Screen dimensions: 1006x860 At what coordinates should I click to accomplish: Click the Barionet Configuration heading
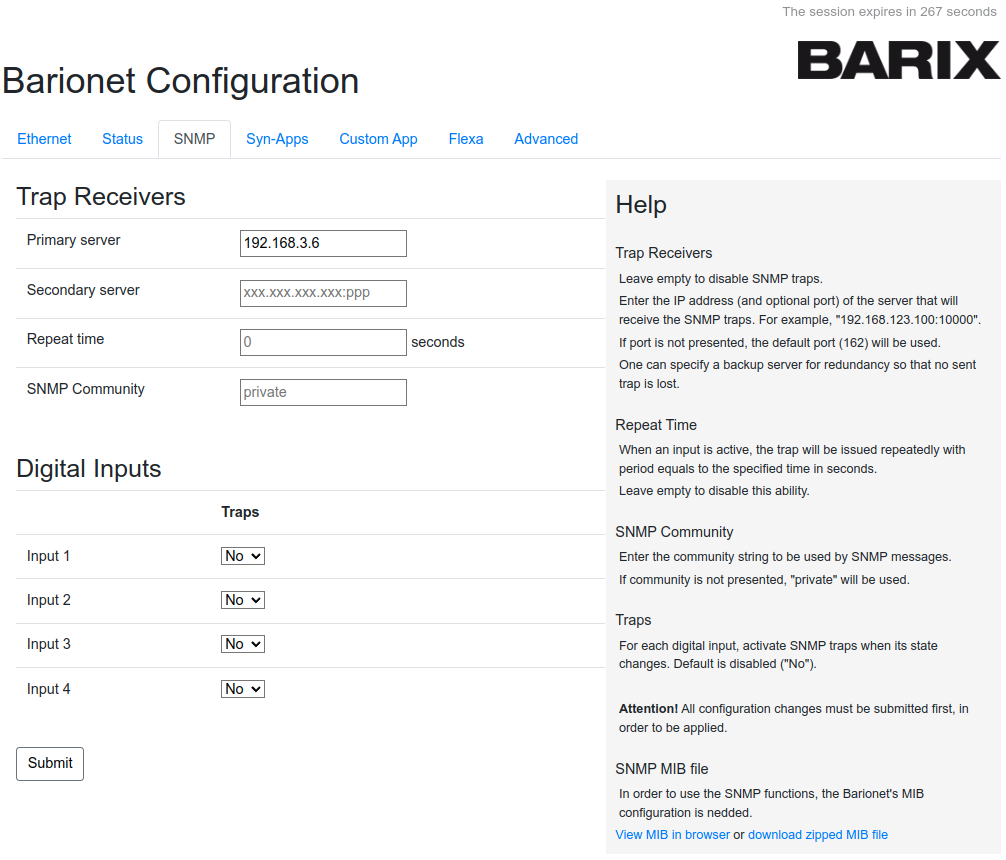point(180,81)
